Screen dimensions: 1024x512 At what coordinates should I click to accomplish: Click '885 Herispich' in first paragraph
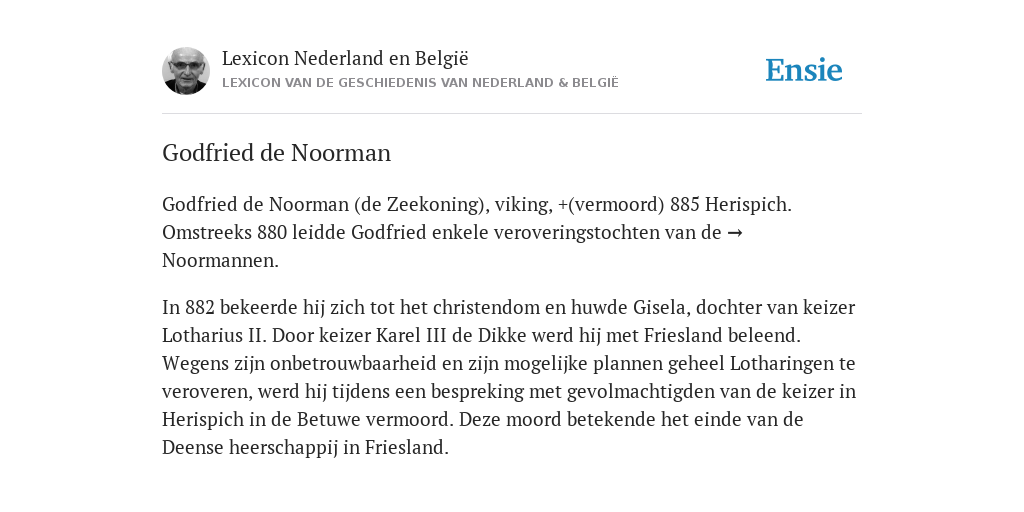[730, 204]
